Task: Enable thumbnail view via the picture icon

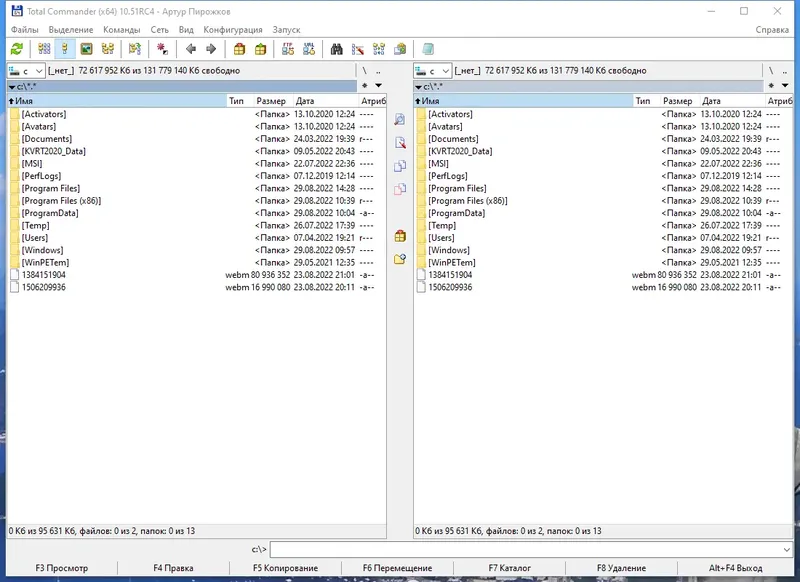Action: point(86,49)
